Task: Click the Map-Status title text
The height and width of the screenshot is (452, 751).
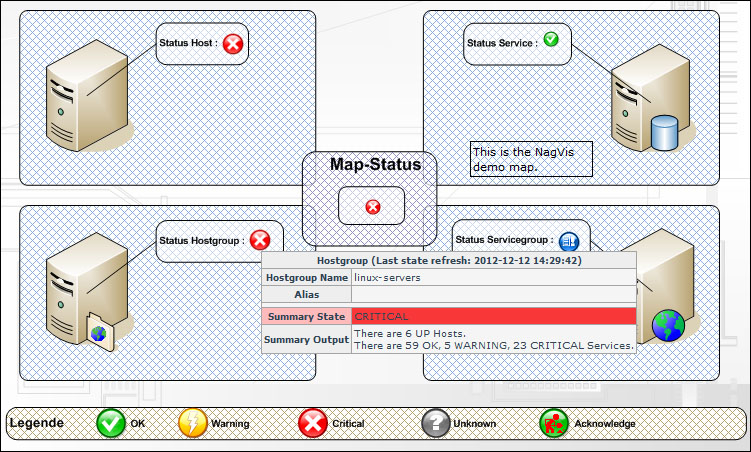Action: tap(376, 164)
